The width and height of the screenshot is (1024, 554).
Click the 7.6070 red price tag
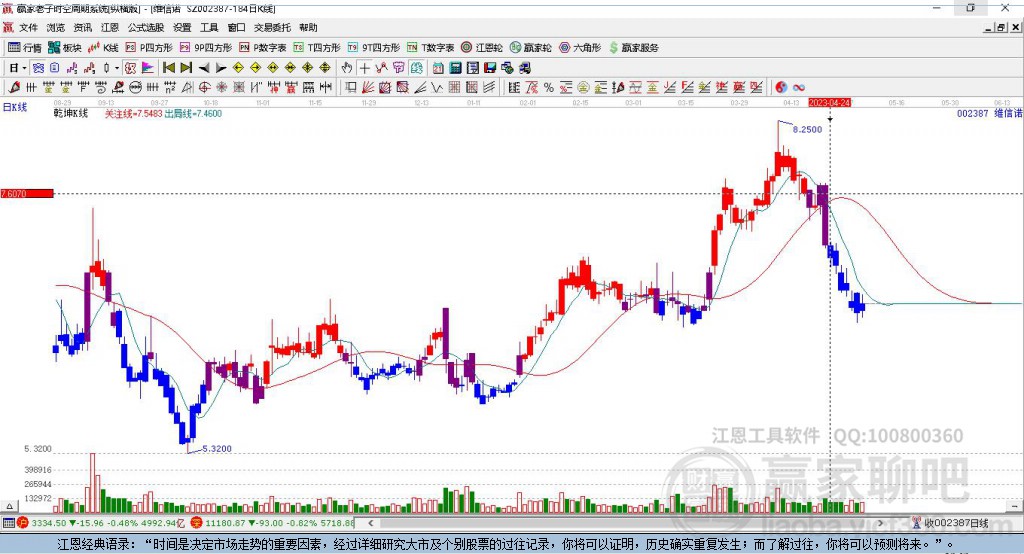click(x=27, y=193)
